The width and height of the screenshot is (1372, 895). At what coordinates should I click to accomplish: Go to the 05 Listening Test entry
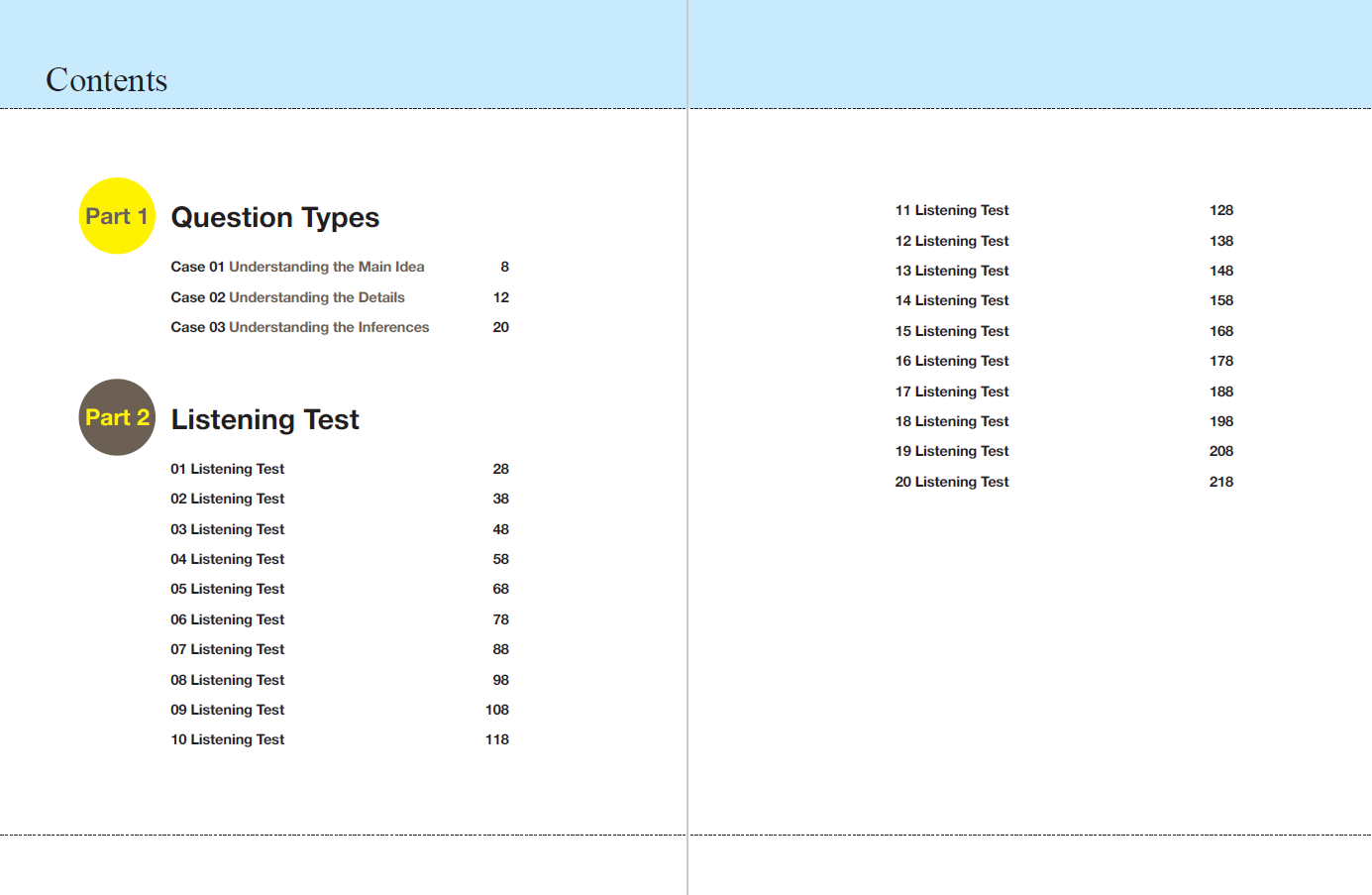click(228, 589)
